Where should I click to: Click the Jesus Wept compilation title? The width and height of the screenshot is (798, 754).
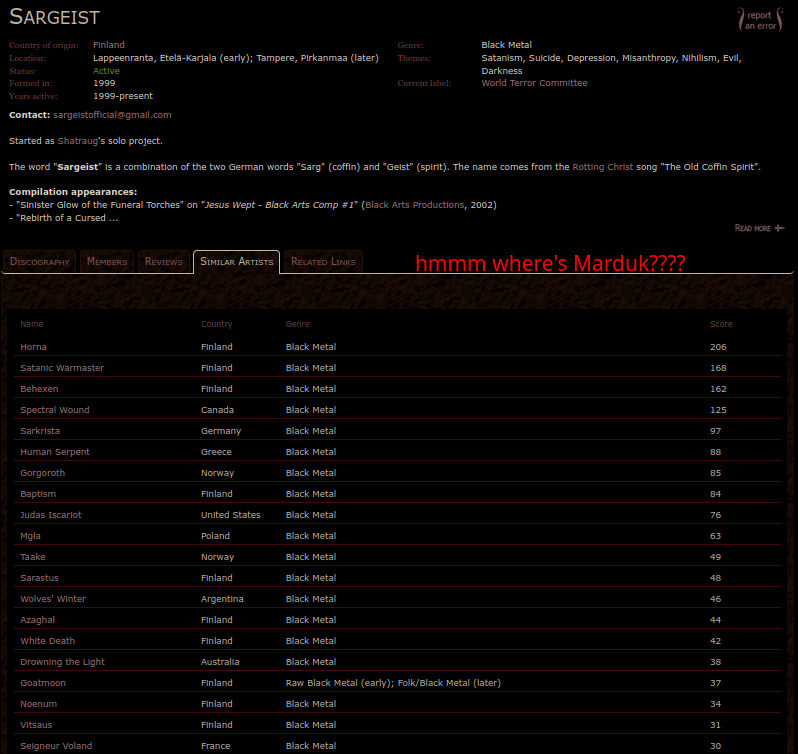pyautogui.click(x=279, y=205)
